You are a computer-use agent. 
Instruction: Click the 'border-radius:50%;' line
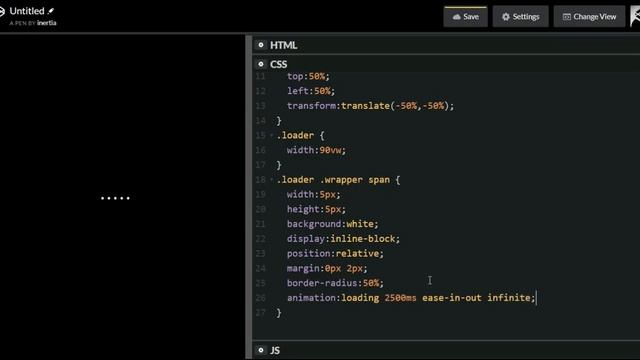[335, 283]
